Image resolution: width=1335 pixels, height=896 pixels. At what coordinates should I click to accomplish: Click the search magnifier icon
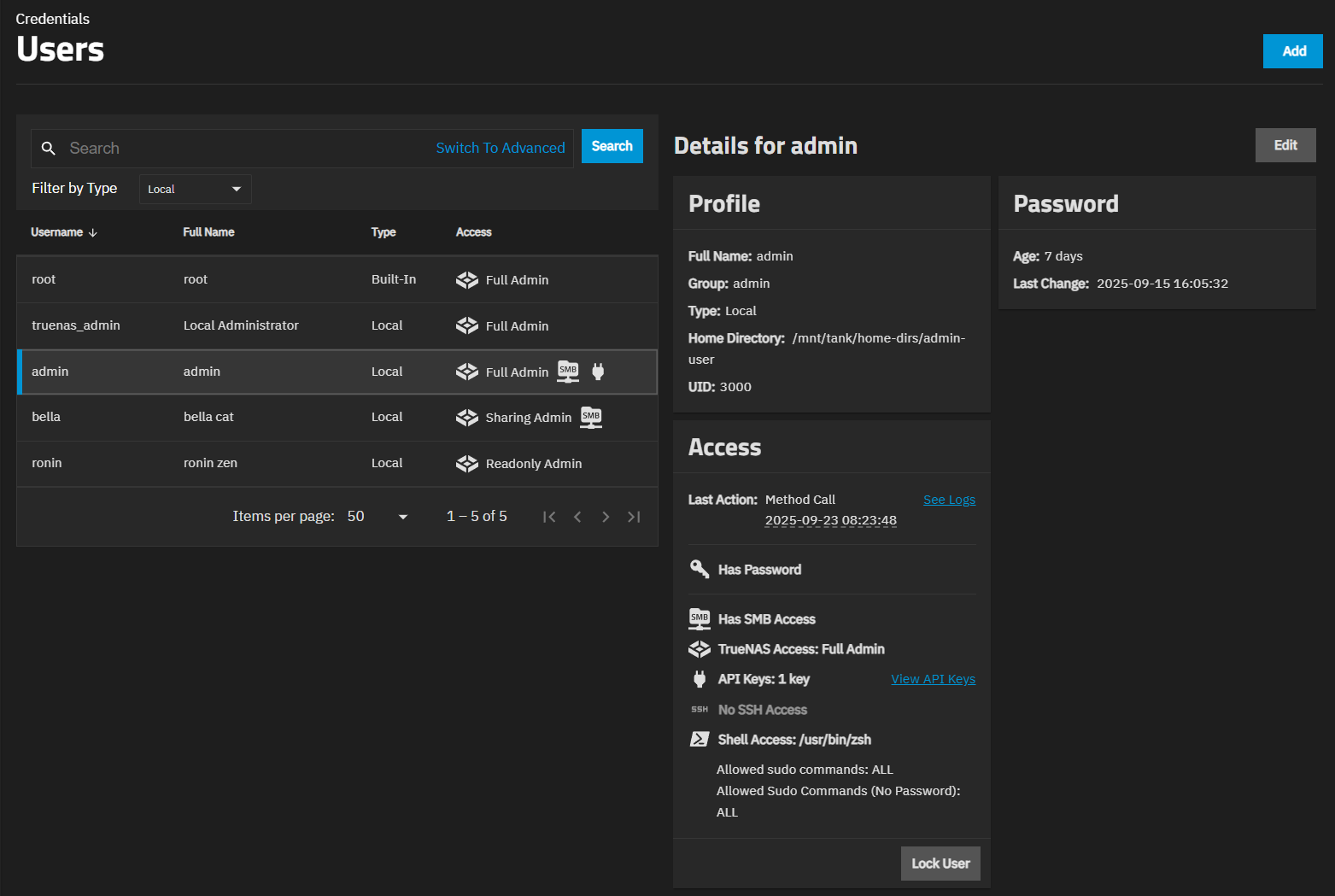49,149
